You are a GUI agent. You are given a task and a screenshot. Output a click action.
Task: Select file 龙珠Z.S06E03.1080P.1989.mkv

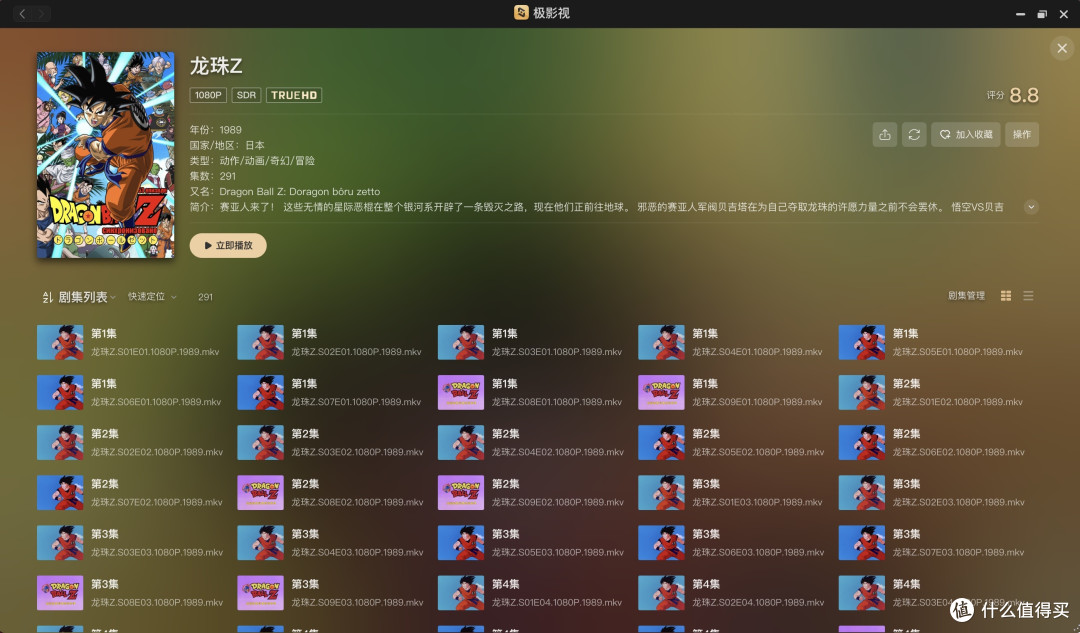point(758,552)
